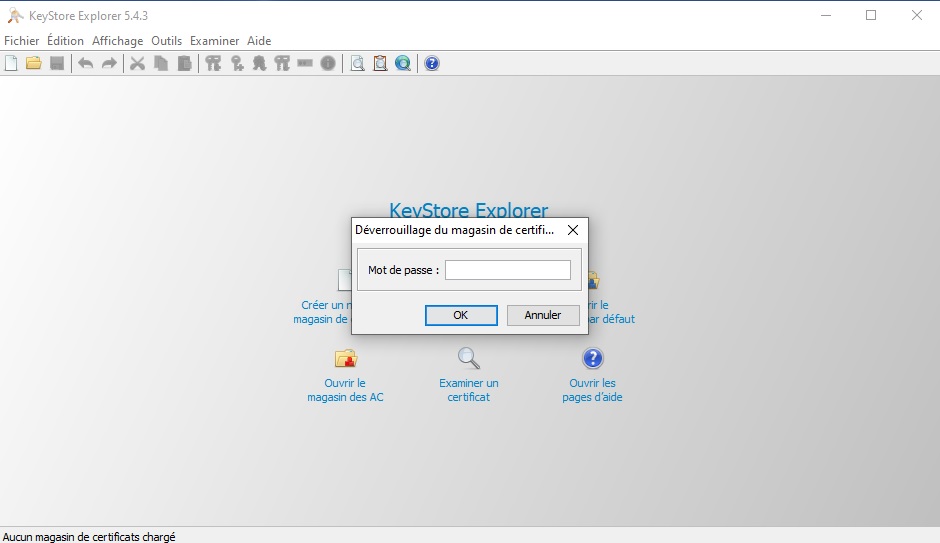Viewport: 940px width, 543px height.
Task: Click the Ouvrir le magasin des AC link
Action: (x=345, y=390)
